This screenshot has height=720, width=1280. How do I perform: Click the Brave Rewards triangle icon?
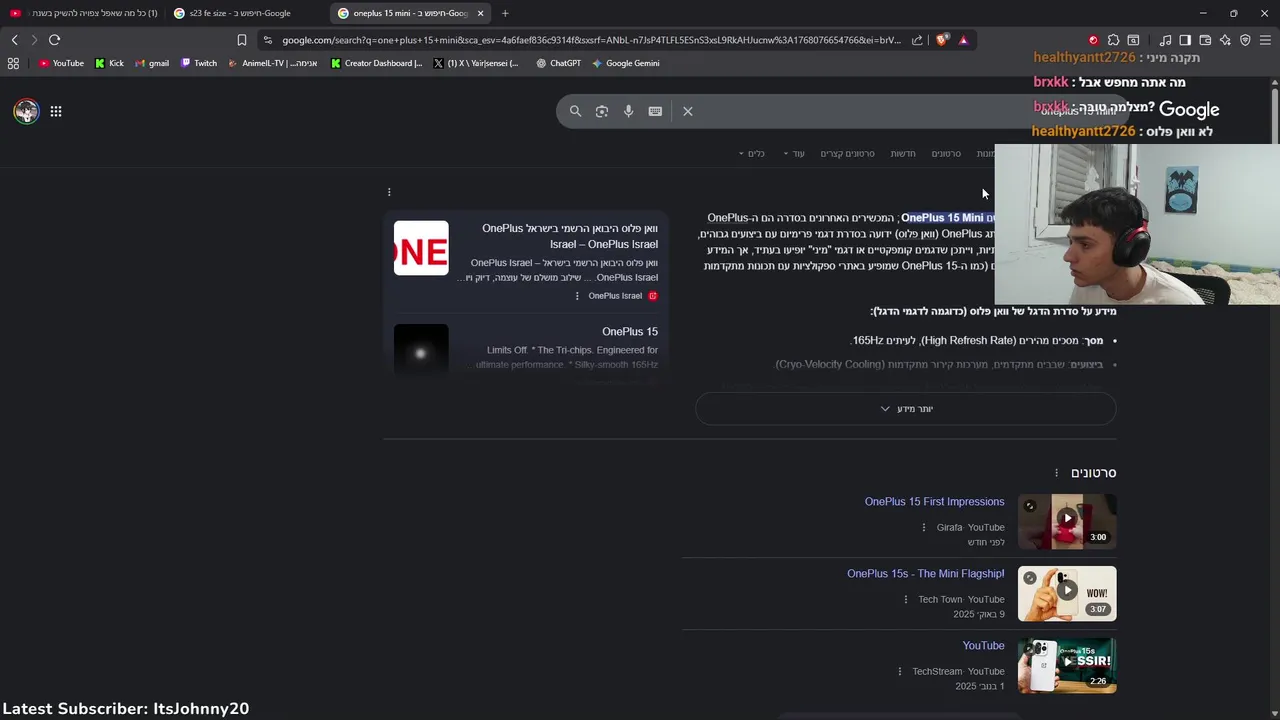coord(963,40)
